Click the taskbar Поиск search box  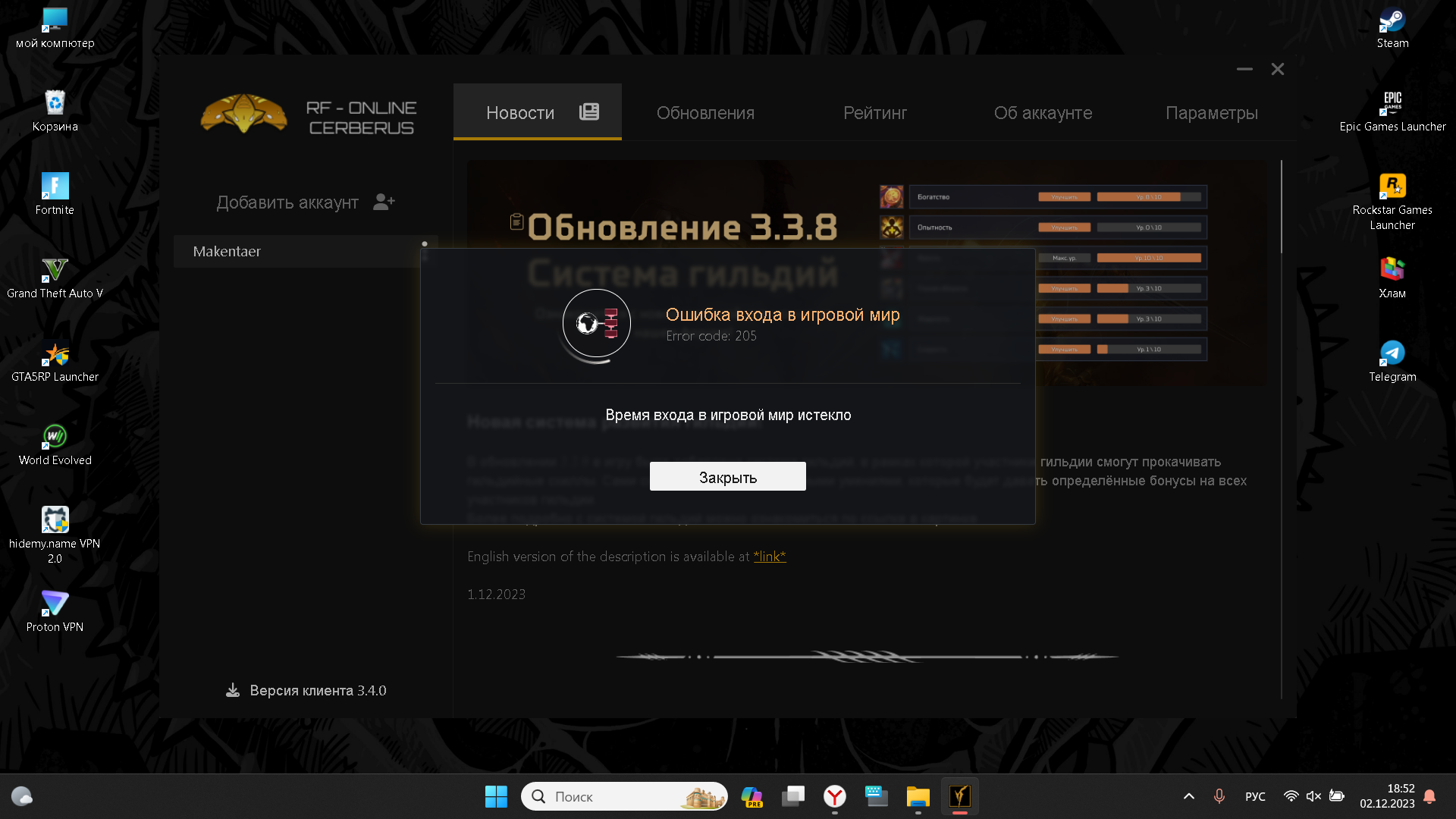[x=624, y=796]
